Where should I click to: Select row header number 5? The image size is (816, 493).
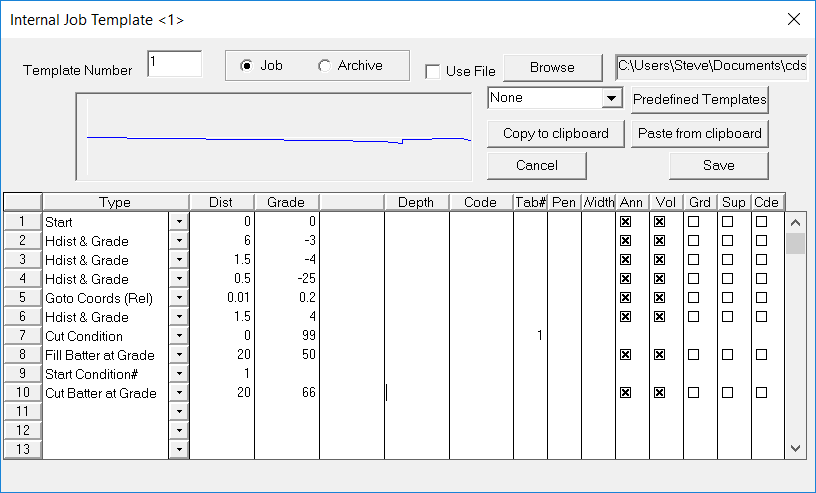tap(22, 298)
